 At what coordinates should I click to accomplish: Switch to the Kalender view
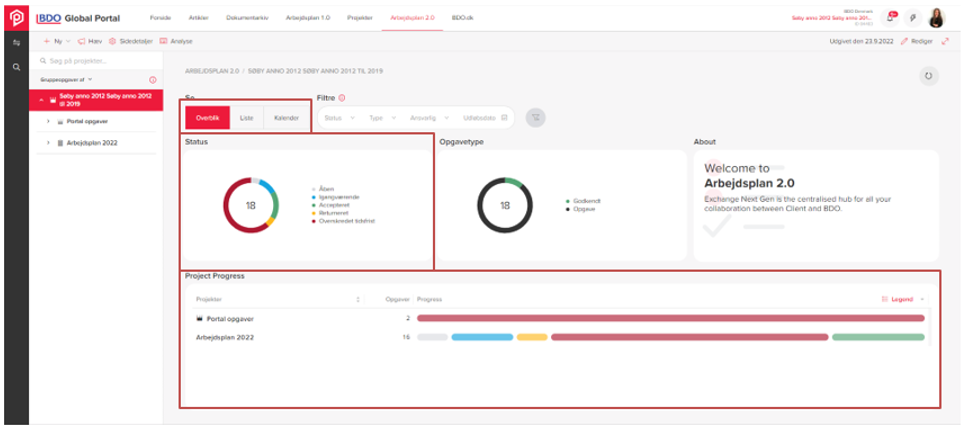coord(286,118)
